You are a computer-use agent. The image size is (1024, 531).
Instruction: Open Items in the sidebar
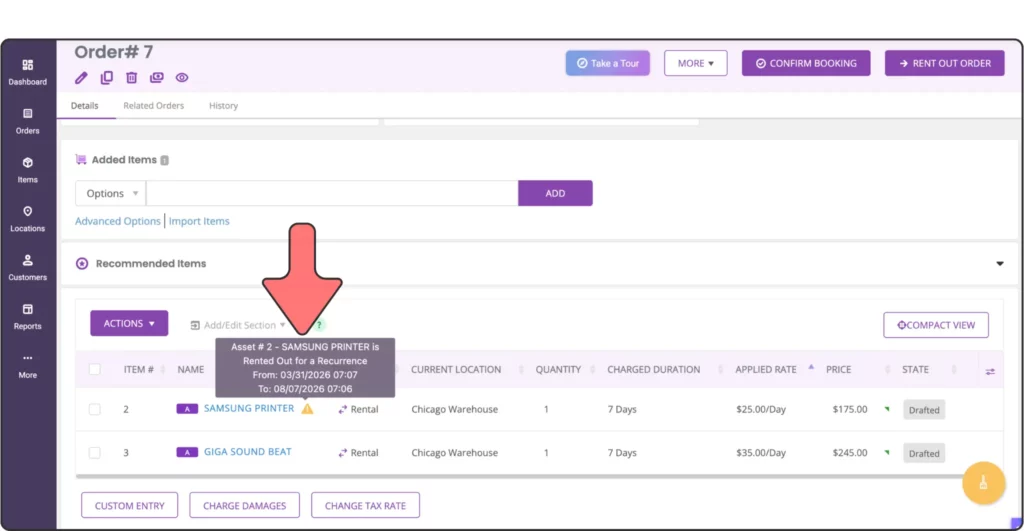click(x=27, y=170)
